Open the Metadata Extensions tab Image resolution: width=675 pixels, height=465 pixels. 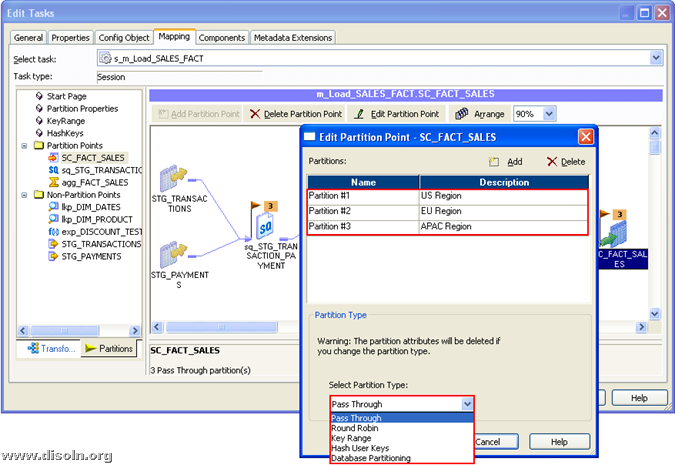(293, 37)
